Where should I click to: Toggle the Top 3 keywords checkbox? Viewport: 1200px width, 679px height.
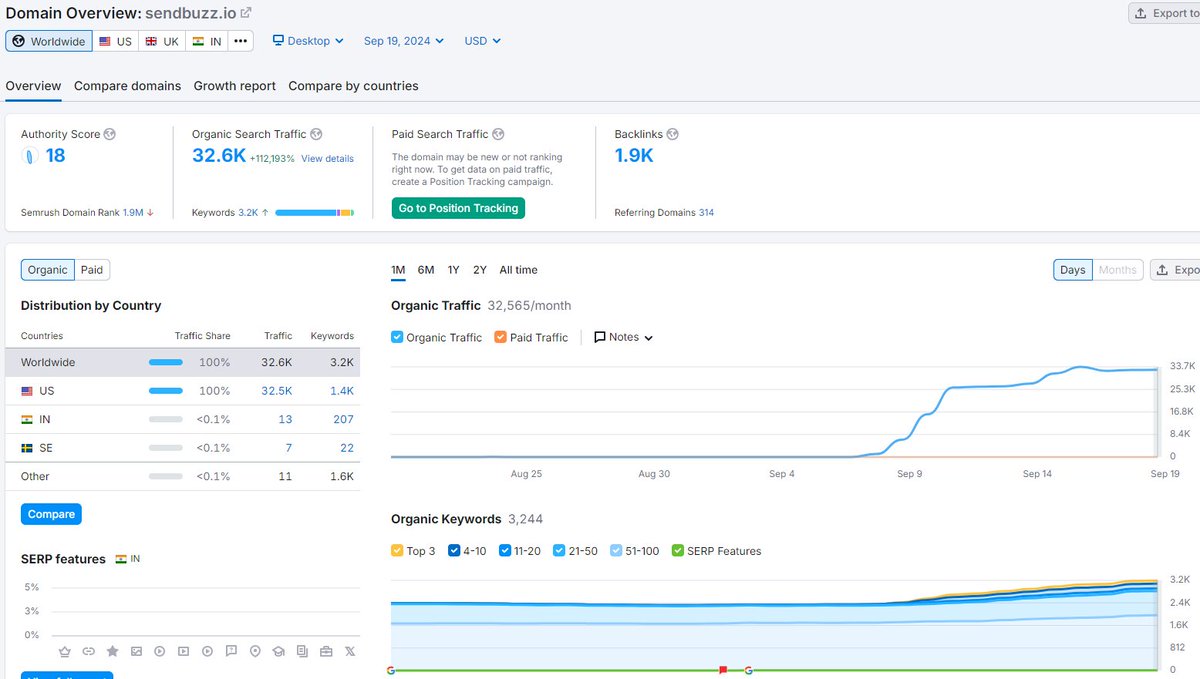click(397, 551)
